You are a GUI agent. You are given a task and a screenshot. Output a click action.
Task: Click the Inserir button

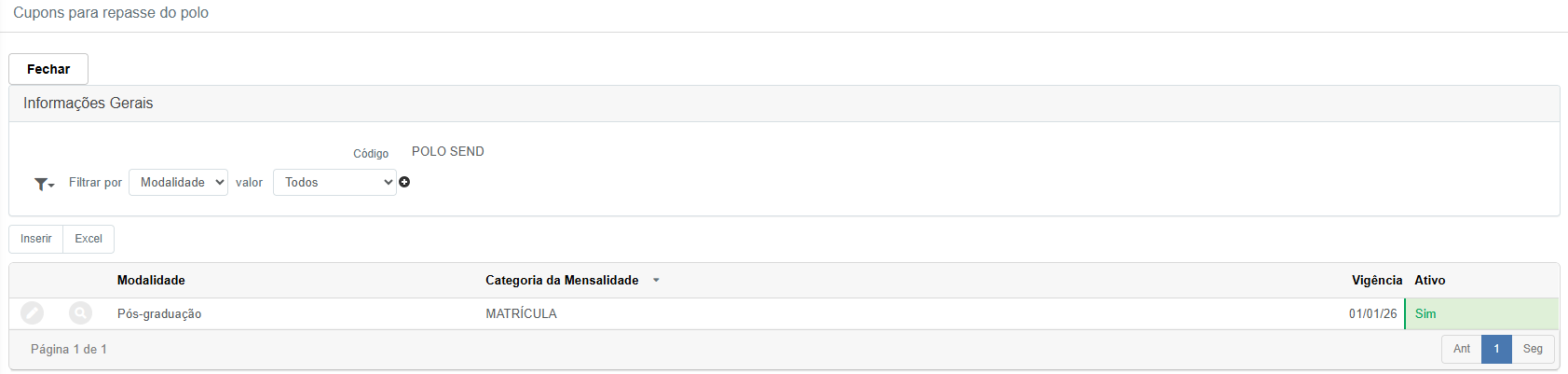[x=36, y=239]
